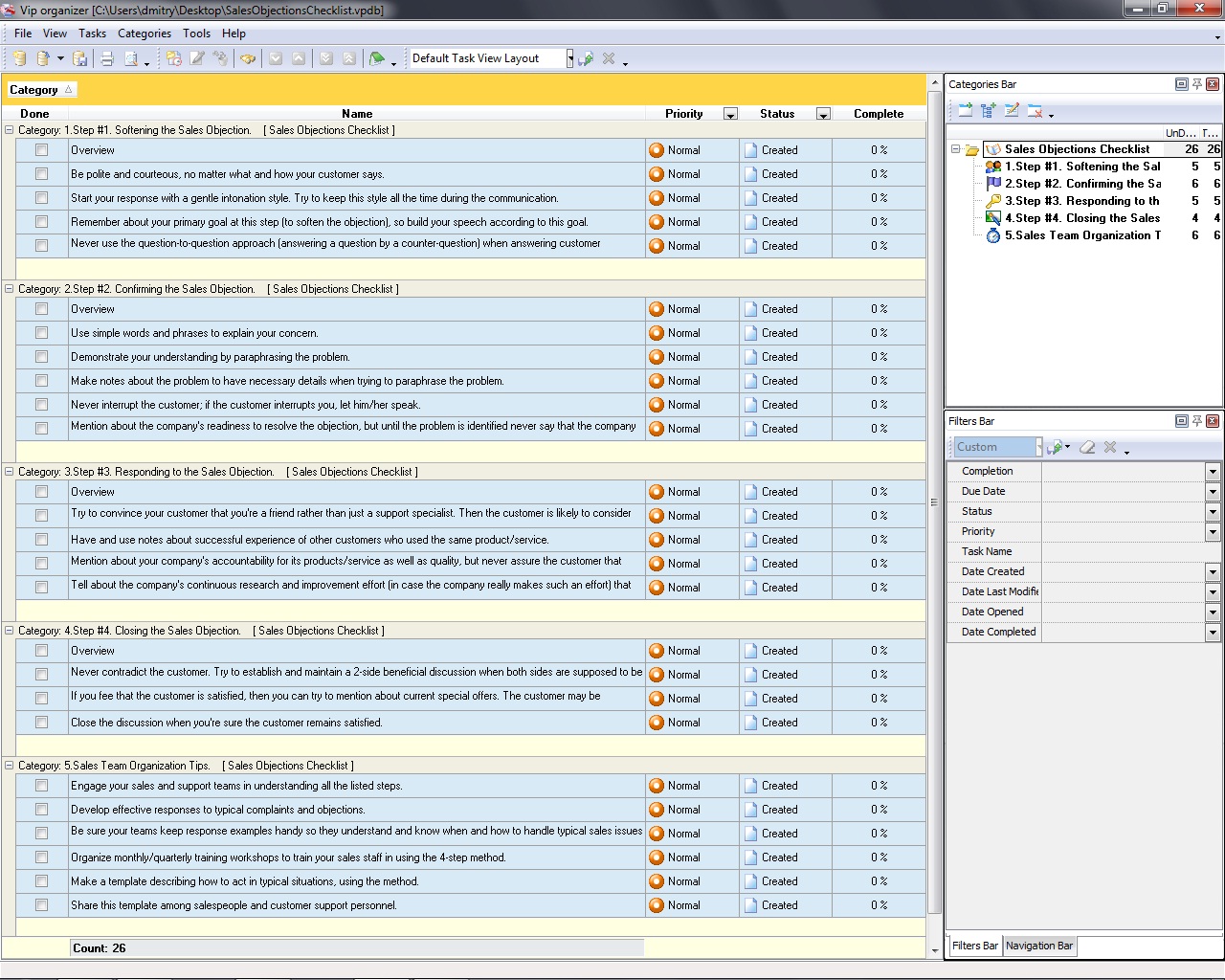Click the Print icon in the main toolbar
This screenshot has width=1225, height=980.
coord(107,58)
